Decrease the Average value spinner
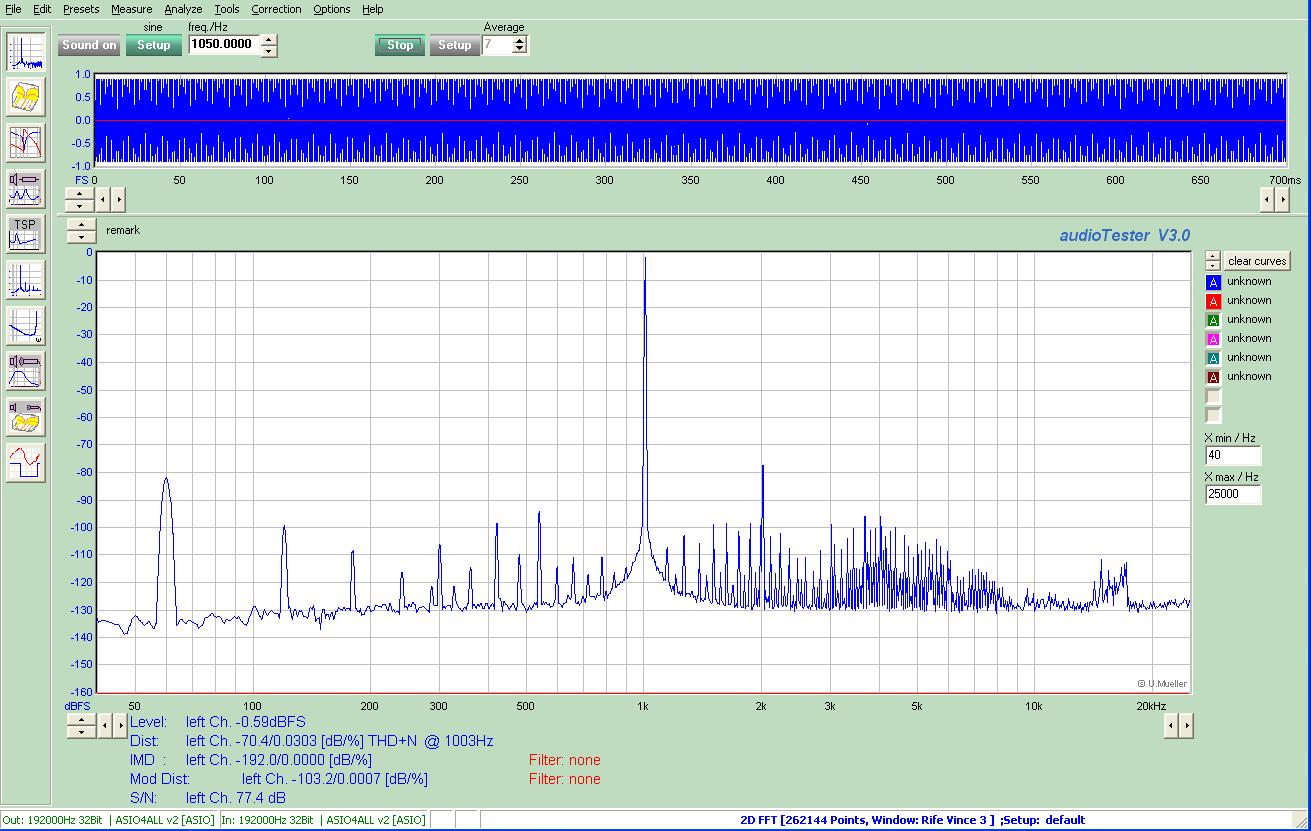Screen dimensions: 1311x831 (519, 49)
